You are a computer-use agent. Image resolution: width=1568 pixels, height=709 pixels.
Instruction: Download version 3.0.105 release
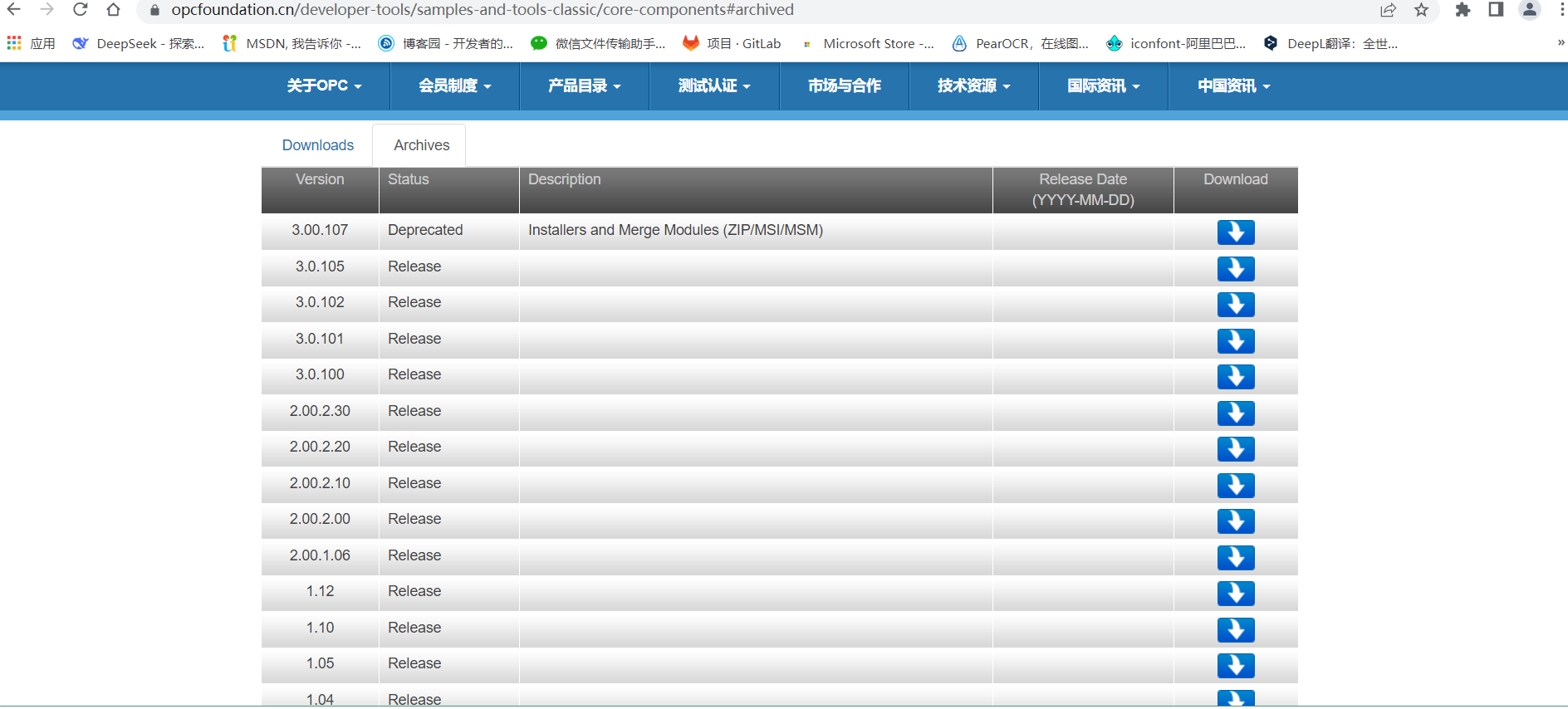[x=1236, y=269]
